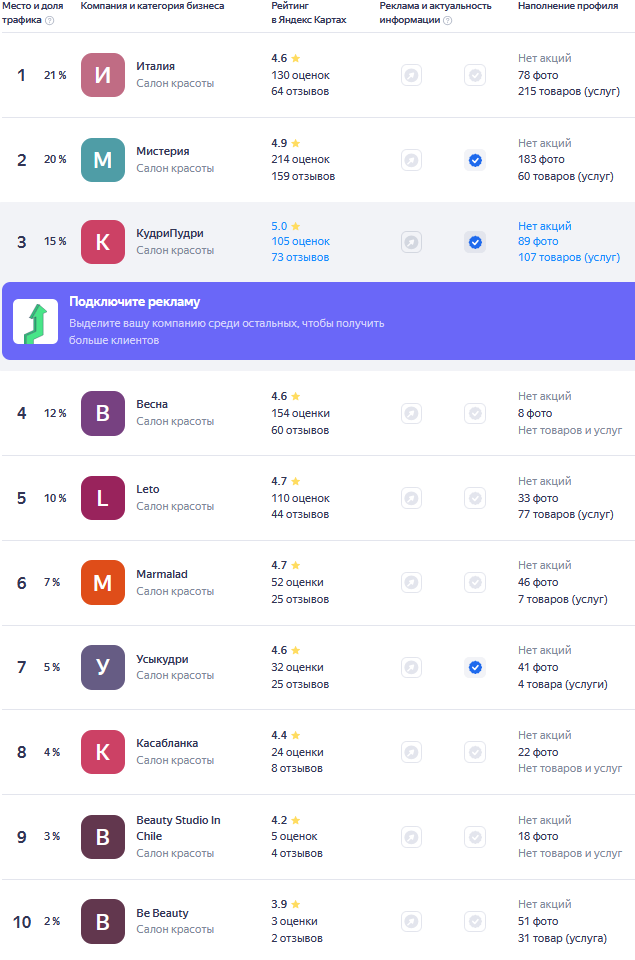Click help icon next to 'Место и доля трафика'
This screenshot has height=960, width=635.
50,20
